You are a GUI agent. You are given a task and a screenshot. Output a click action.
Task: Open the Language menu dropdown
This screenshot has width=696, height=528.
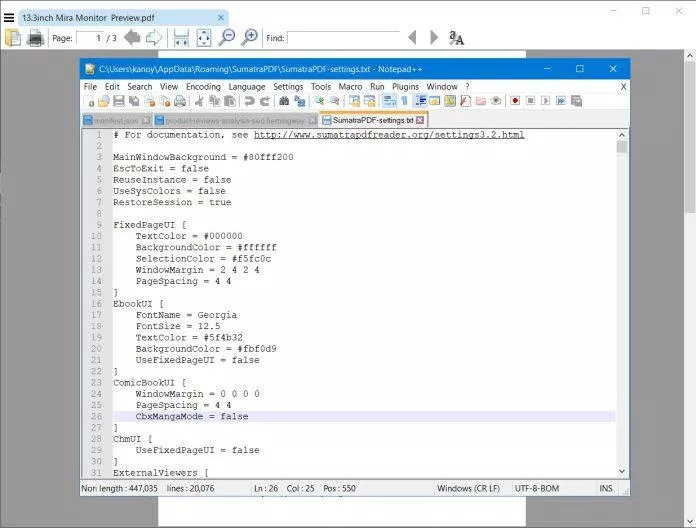pyautogui.click(x=247, y=87)
